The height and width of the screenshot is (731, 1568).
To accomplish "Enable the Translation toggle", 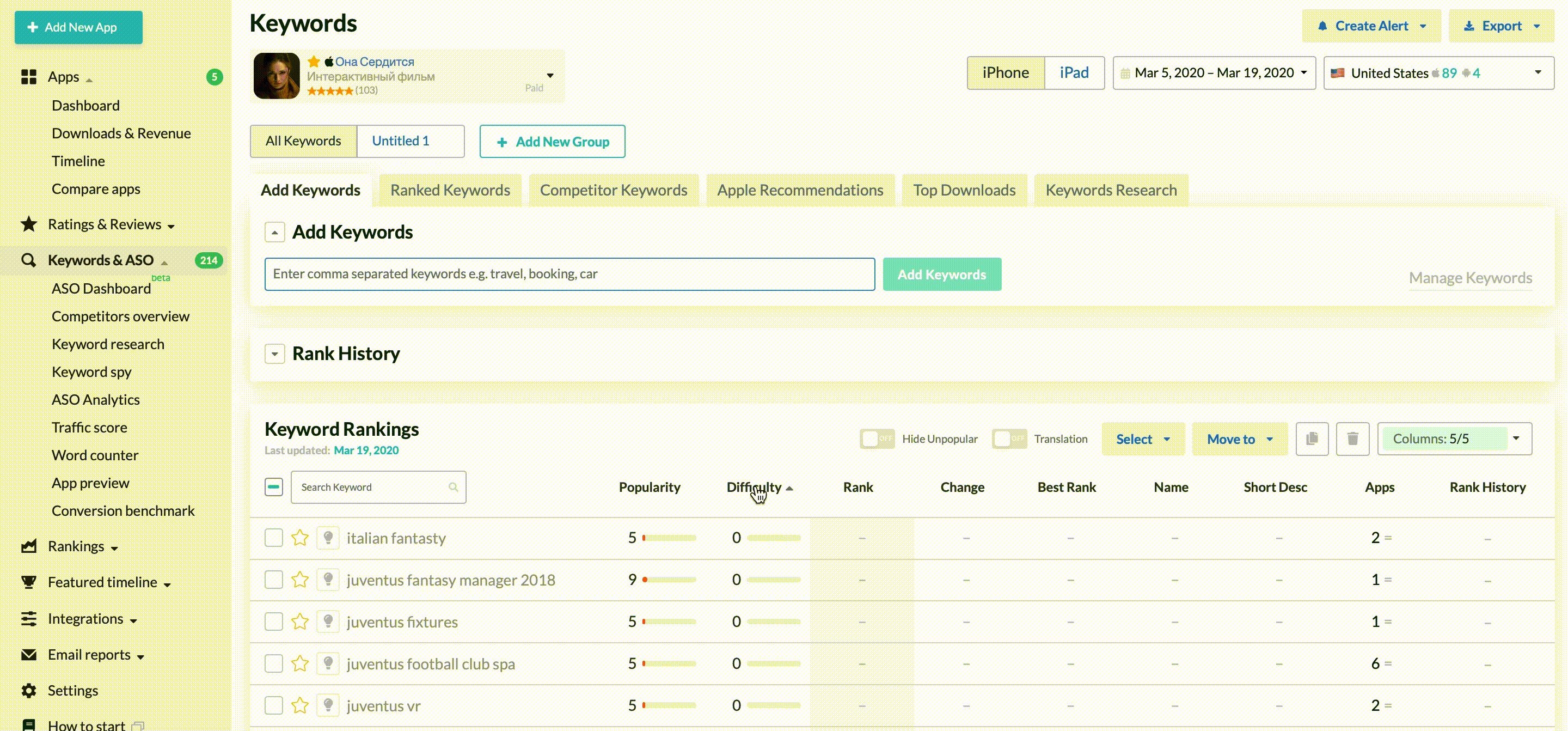I will [1009, 438].
